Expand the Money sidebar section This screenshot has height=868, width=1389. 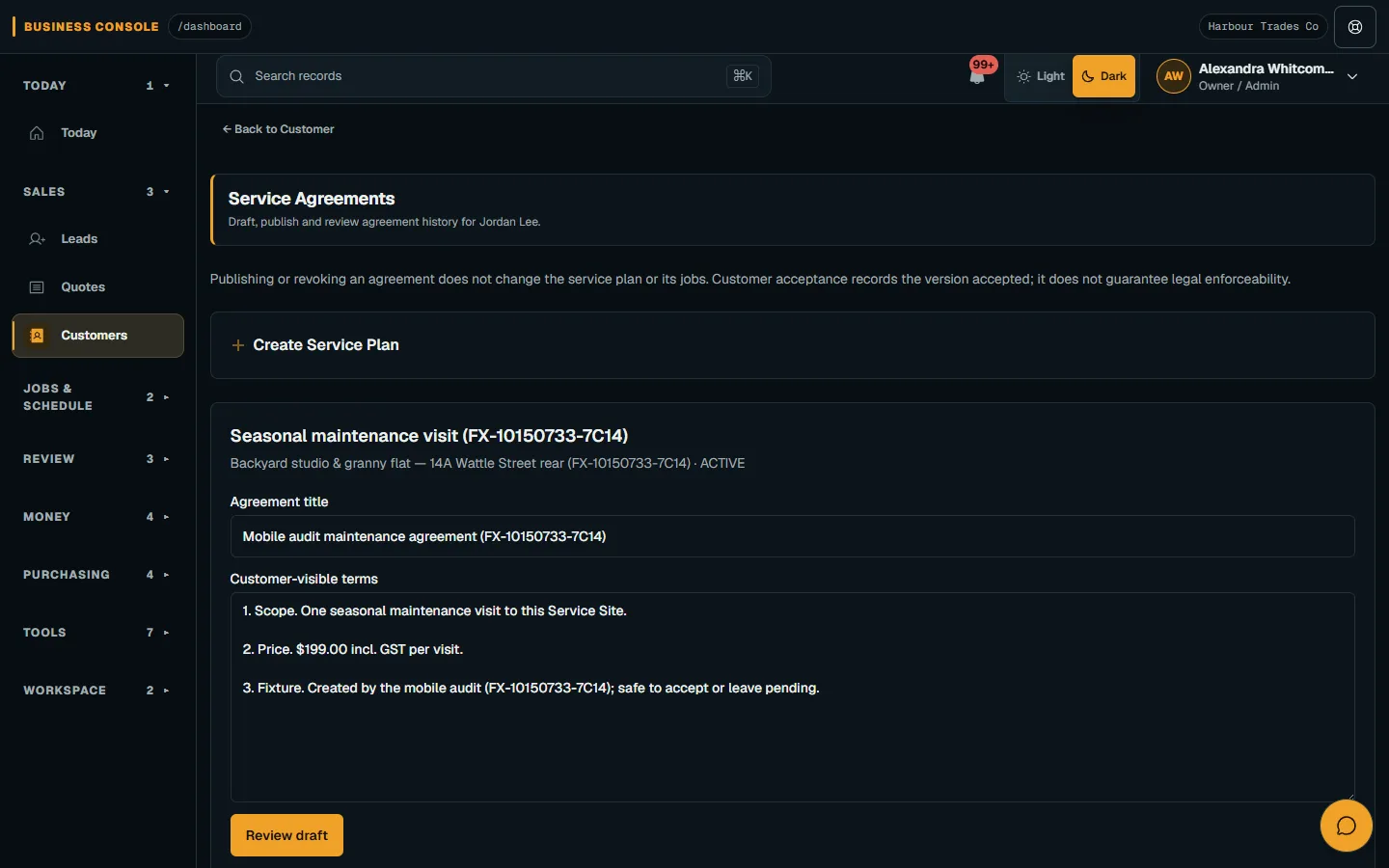coord(96,517)
